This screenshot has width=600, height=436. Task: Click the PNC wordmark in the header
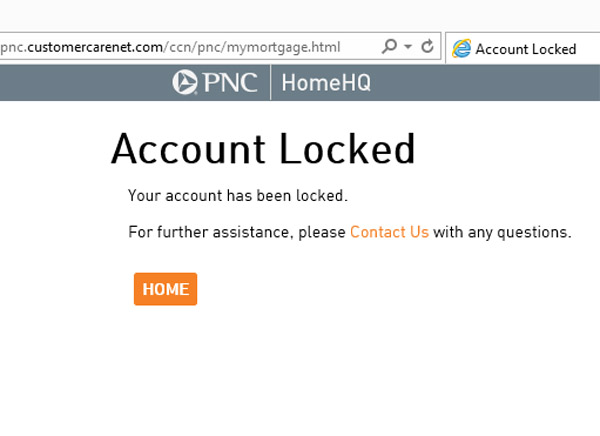click(x=230, y=82)
